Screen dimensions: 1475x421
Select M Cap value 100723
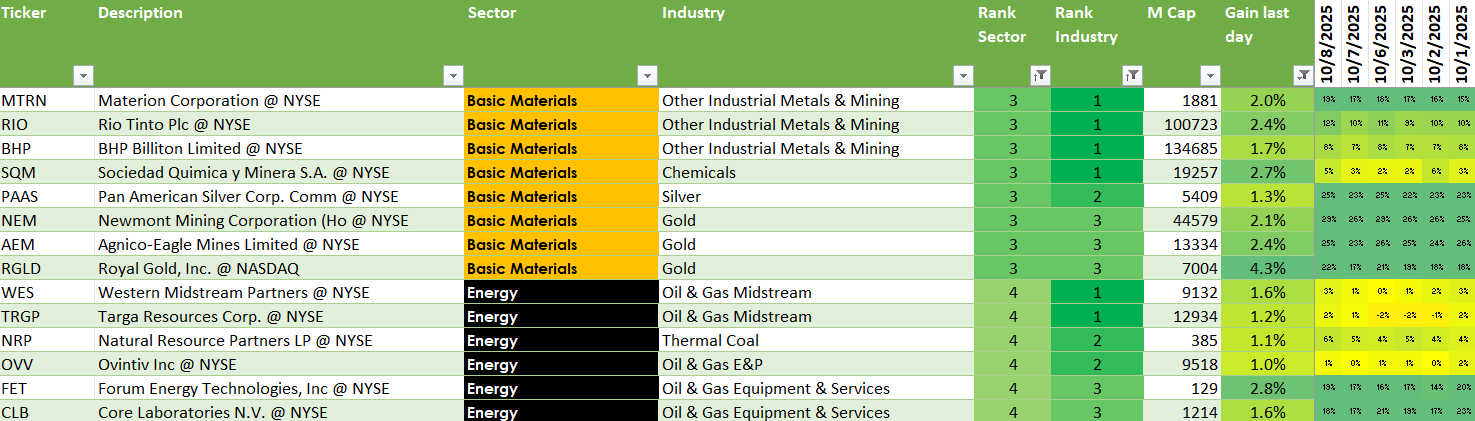[x=1182, y=124]
